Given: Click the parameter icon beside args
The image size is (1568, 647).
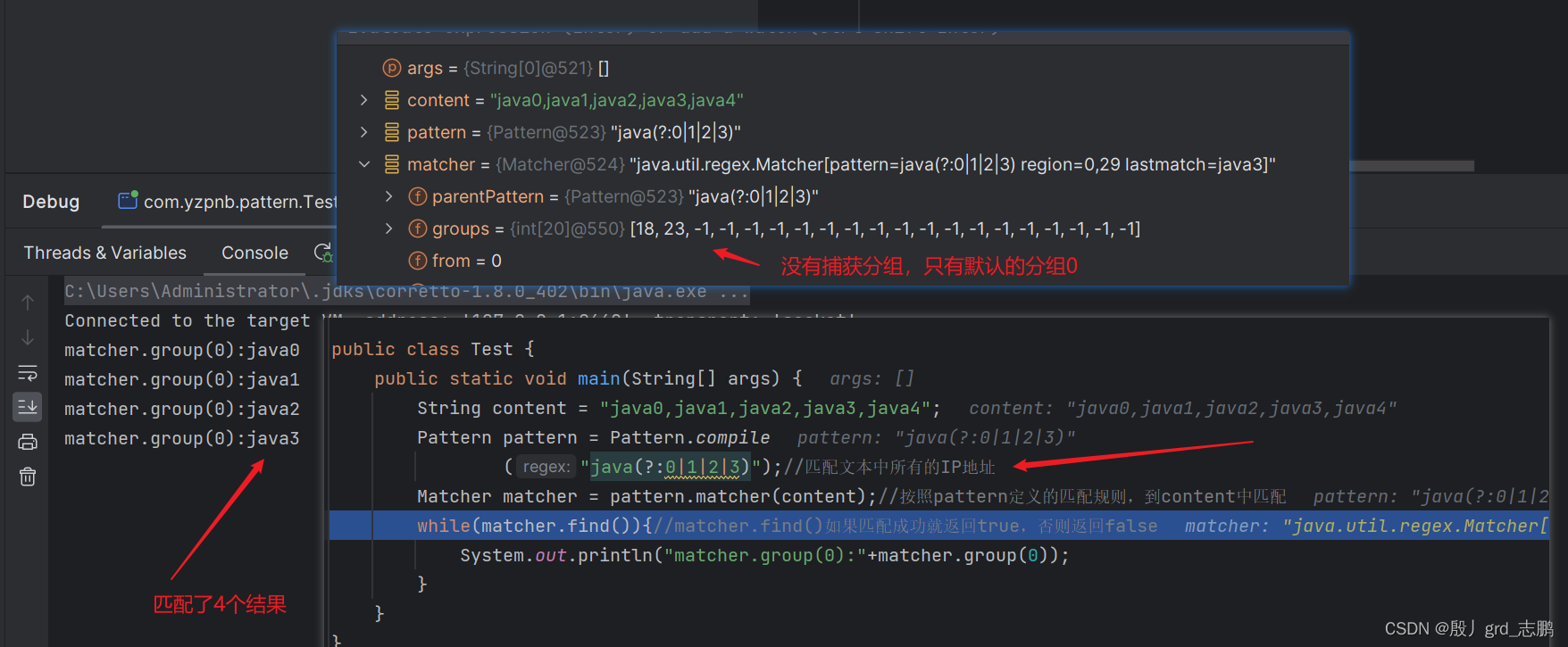Looking at the screenshot, I should pyautogui.click(x=391, y=68).
